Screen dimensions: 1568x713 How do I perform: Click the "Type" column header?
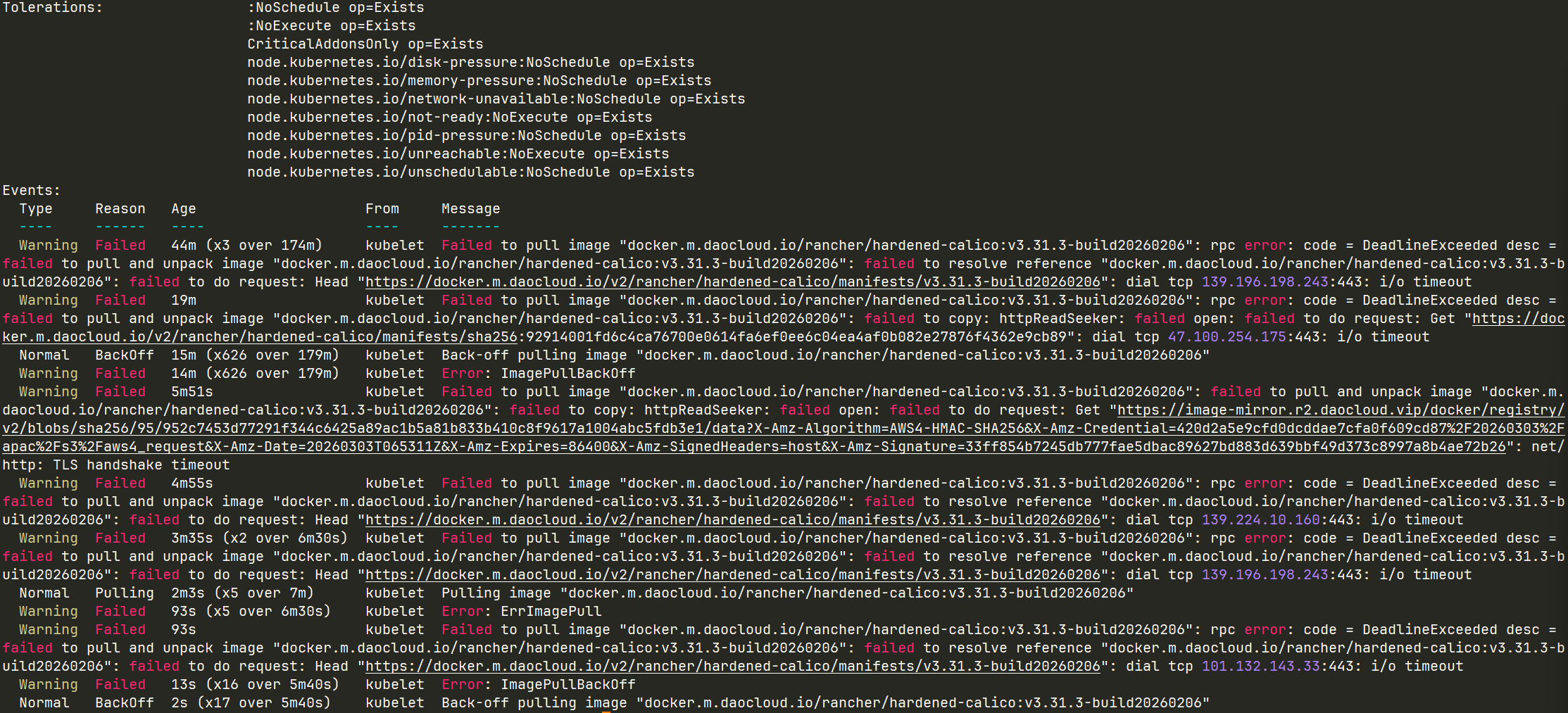36,209
